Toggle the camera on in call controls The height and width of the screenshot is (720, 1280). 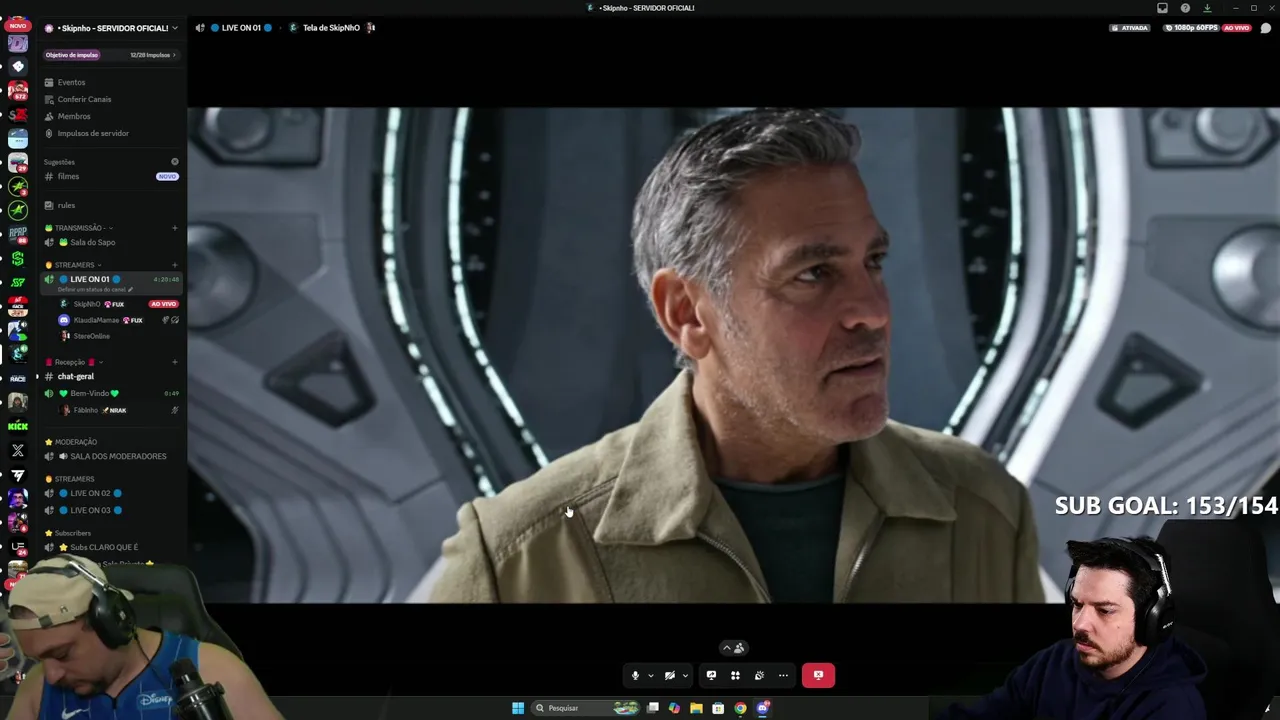pyautogui.click(x=670, y=675)
